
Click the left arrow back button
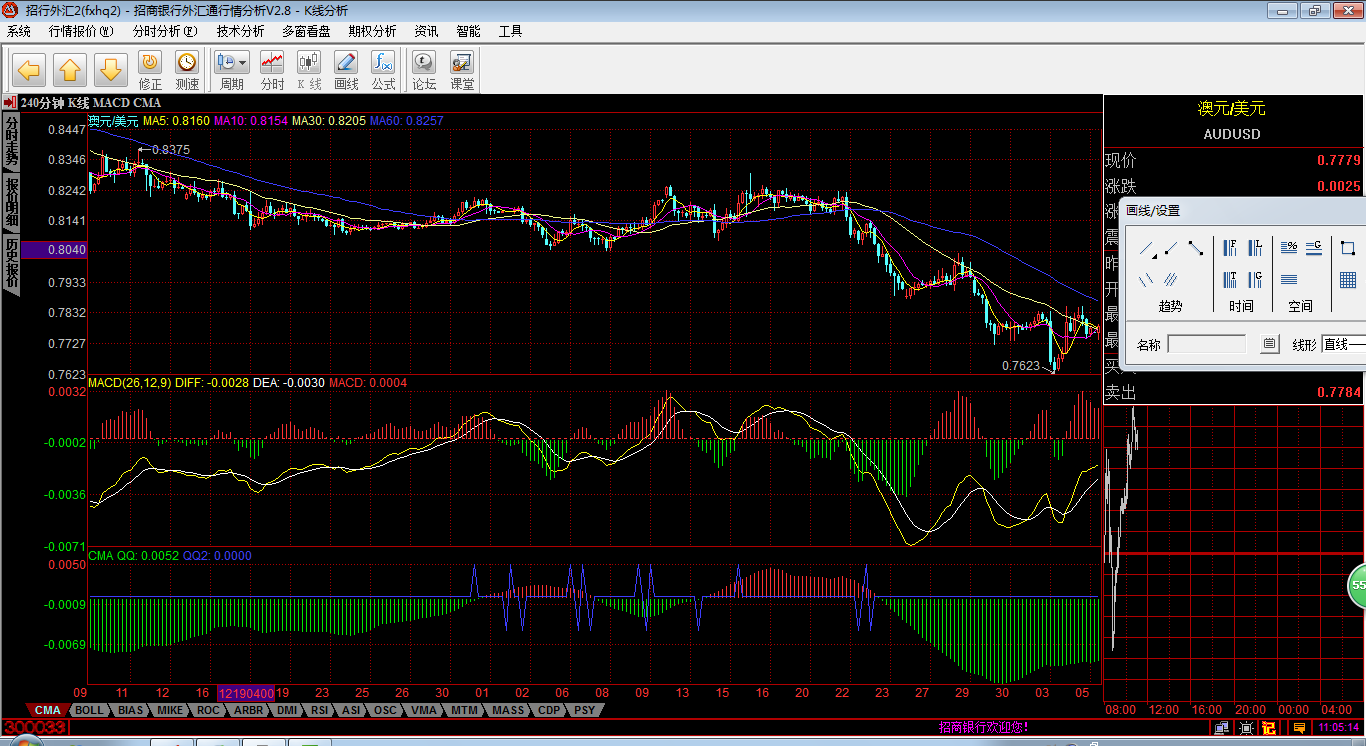pos(28,70)
